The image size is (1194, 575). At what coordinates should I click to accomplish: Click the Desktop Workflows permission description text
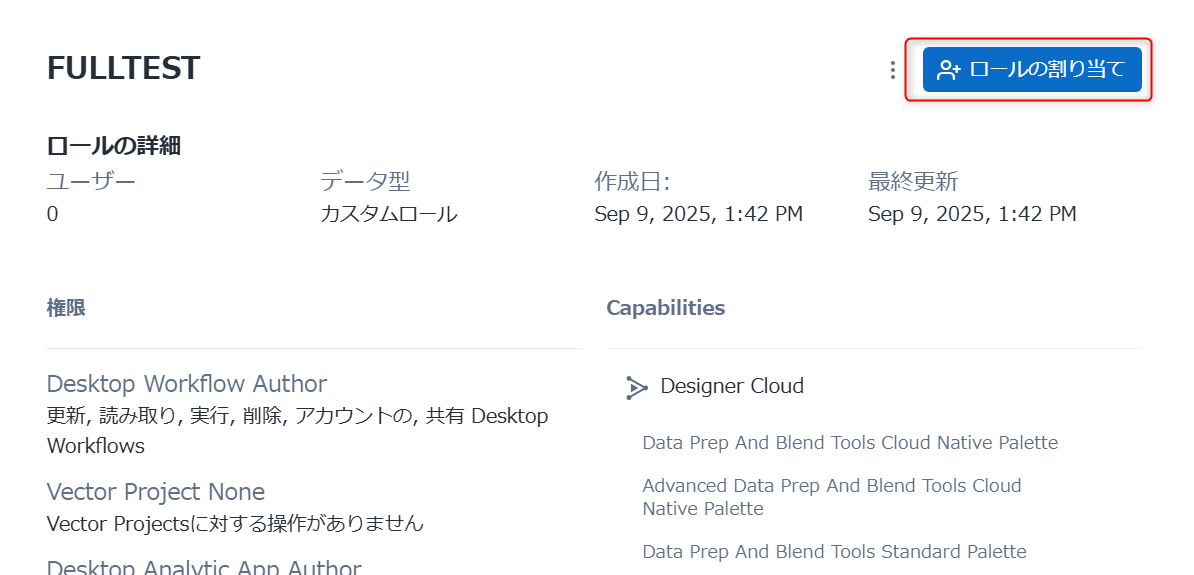297,430
